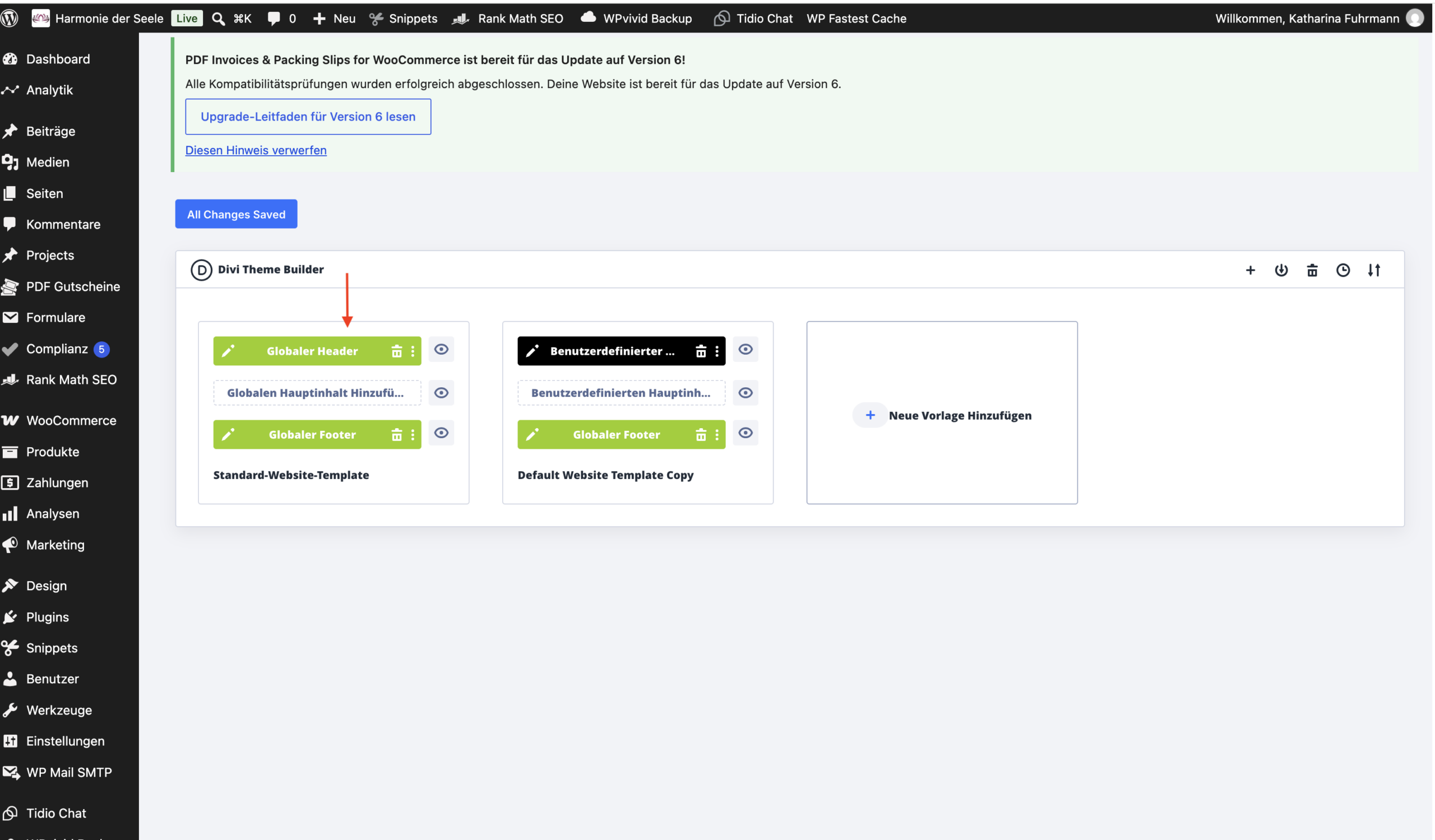1435x840 pixels.
Task: Open the search icon in admin bar
Action: (218, 19)
